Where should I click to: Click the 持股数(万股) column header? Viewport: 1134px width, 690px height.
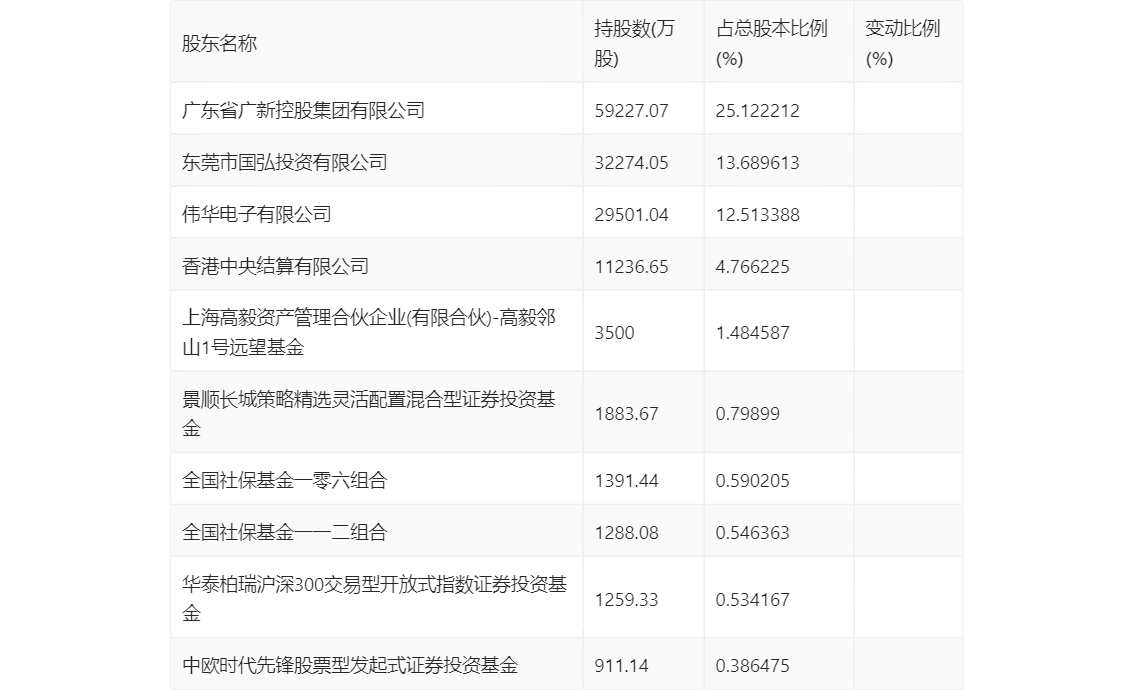[x=634, y=43]
